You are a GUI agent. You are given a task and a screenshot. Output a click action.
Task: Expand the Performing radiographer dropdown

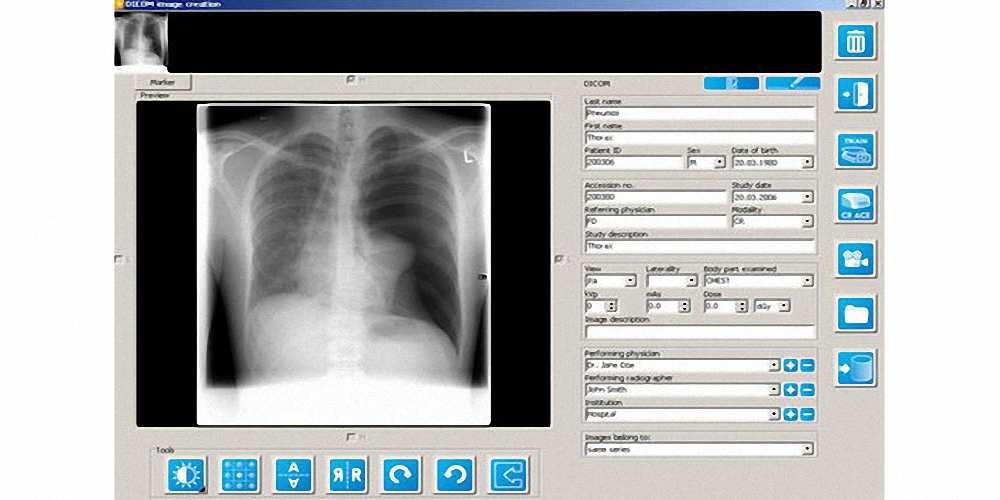pos(774,390)
